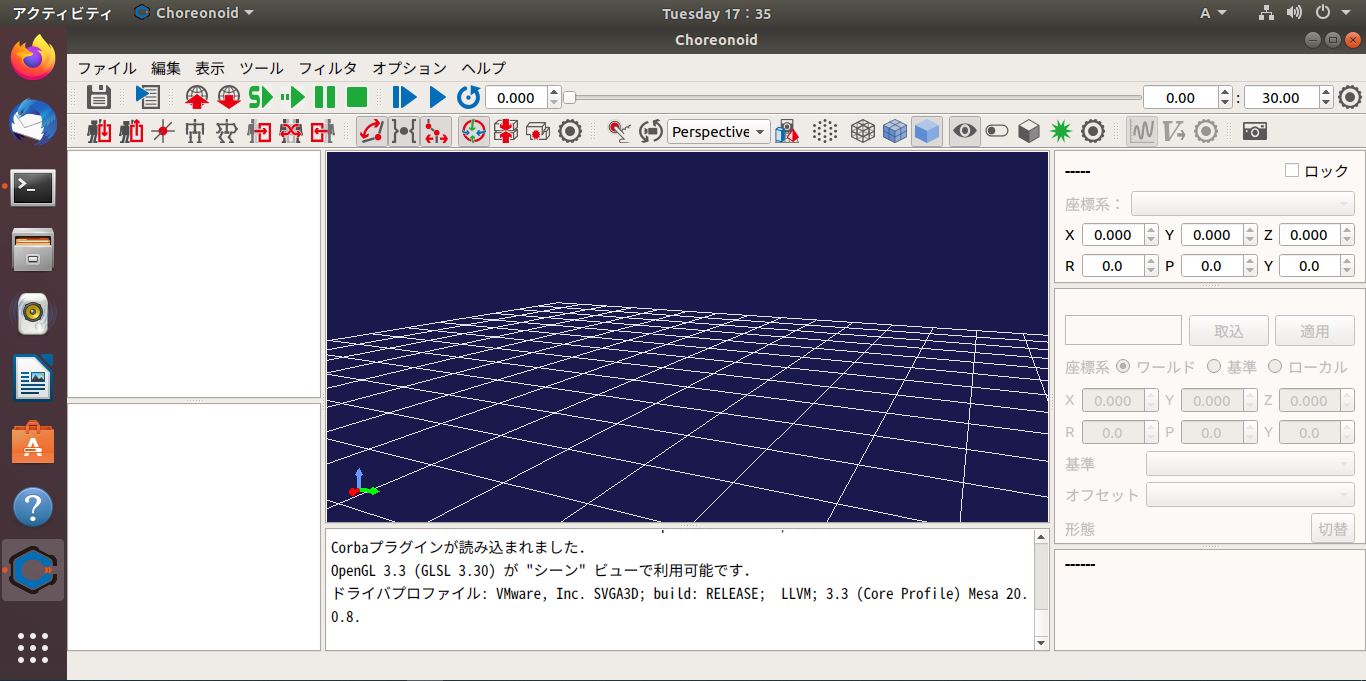Toggle inverse kinematics red-dots mode
Screen dimensions: 1366x681
[x=436, y=131]
